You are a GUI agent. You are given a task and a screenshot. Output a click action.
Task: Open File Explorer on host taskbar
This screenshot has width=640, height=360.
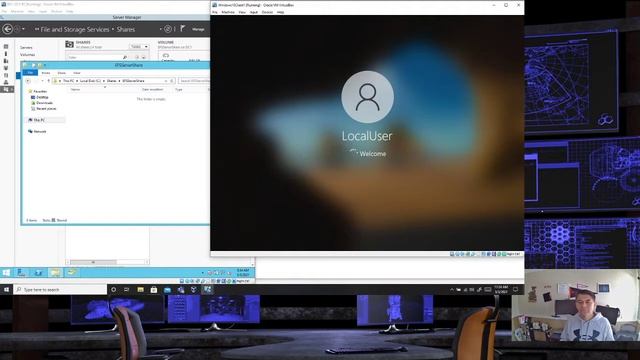(x=140, y=289)
